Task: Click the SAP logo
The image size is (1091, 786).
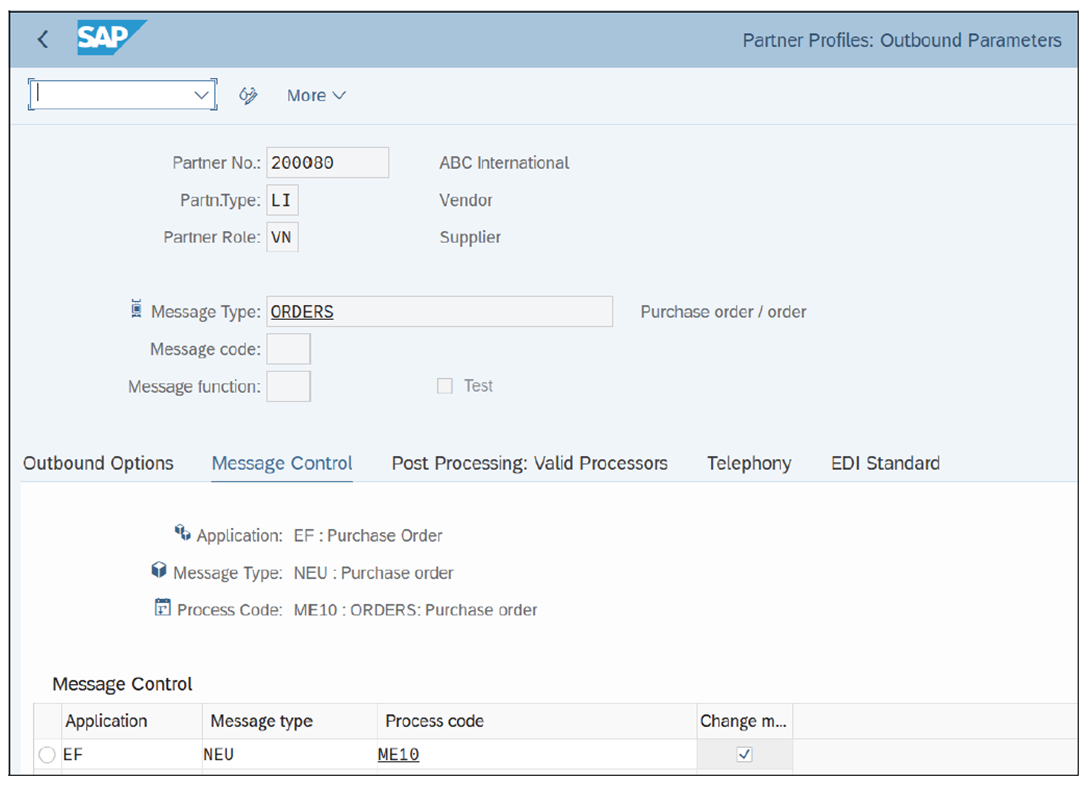Action: coord(104,38)
